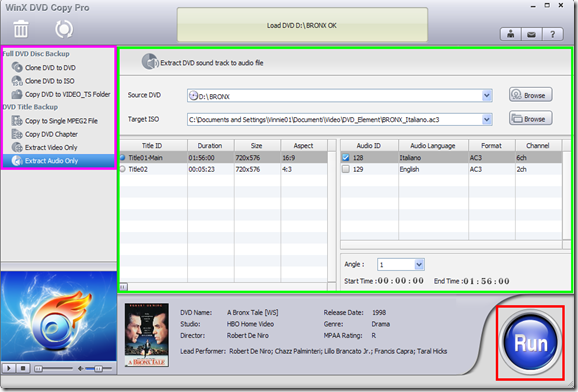Open the user registration icon button
Image resolution: width=578 pixels, height=392 pixels.
point(511,34)
